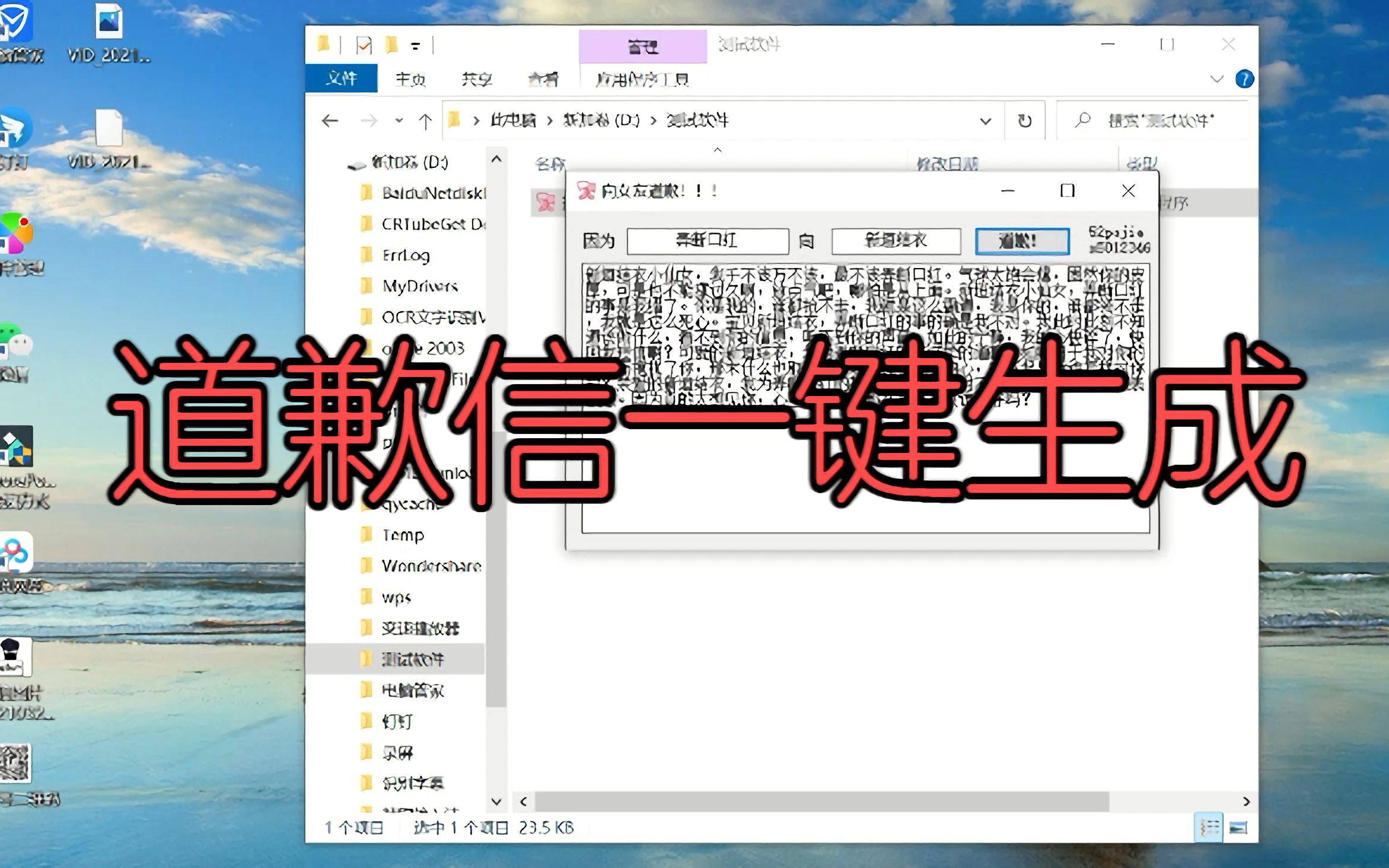Click the properties checkmark quick-access icon
Screen dimensions: 1389x868
point(364,45)
